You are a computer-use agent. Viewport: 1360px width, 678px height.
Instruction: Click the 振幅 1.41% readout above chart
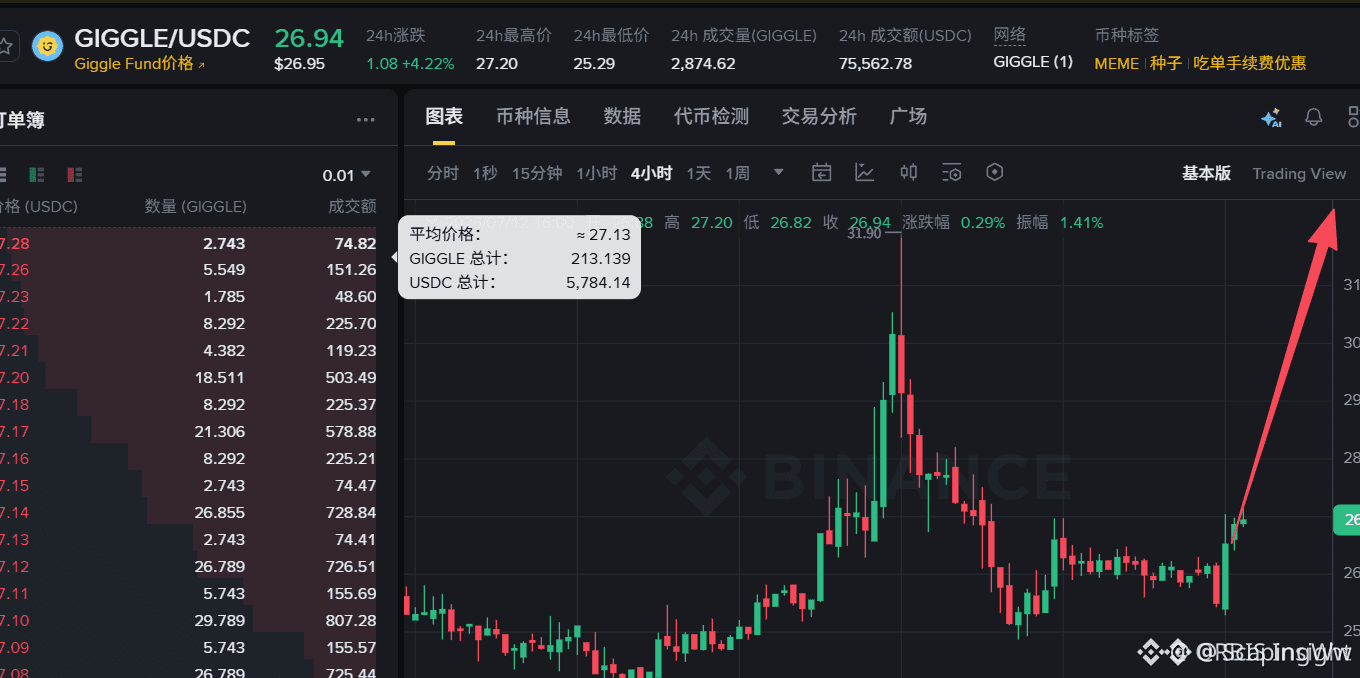pyautogui.click(x=1060, y=223)
